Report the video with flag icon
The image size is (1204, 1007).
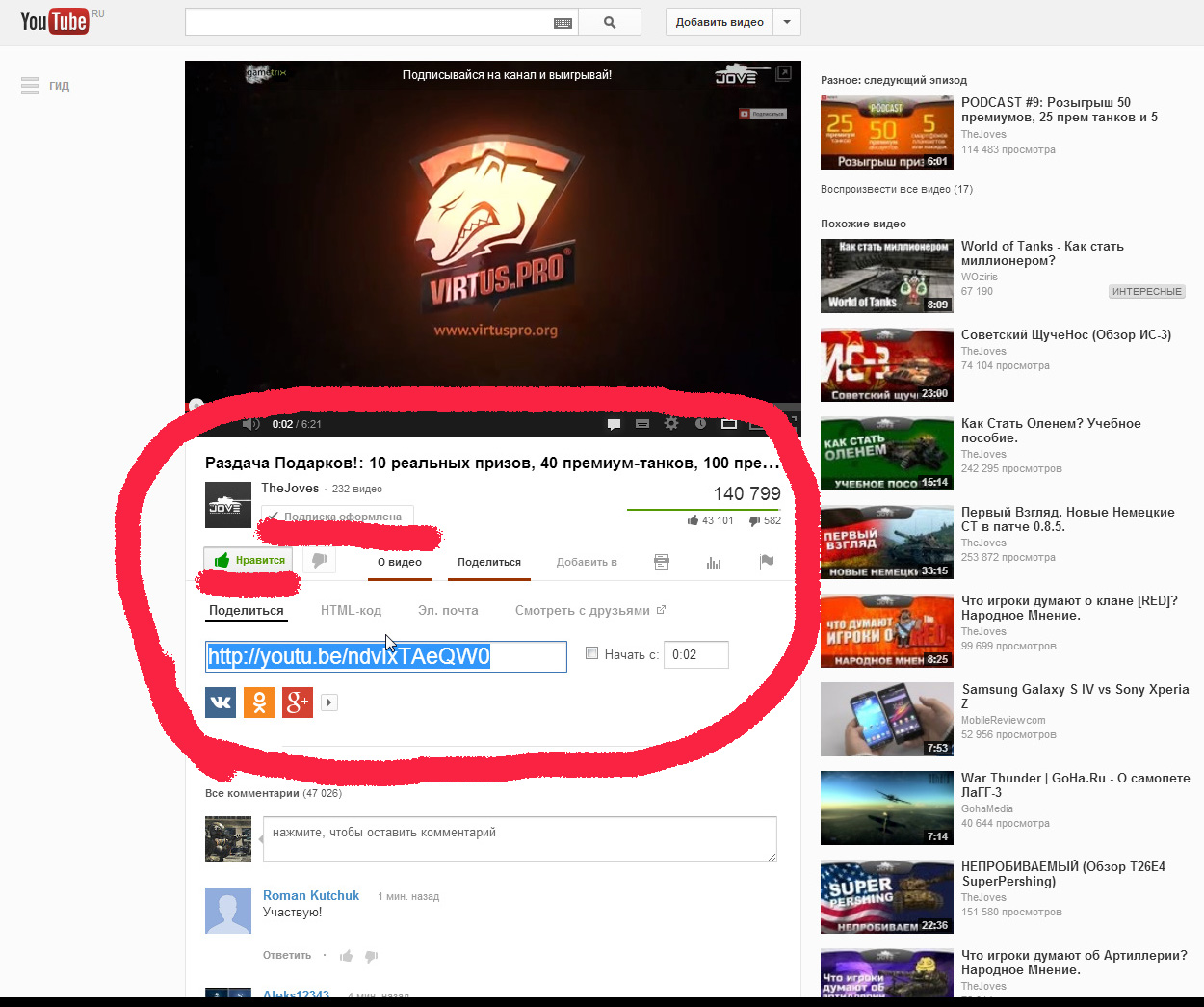pyautogui.click(x=767, y=562)
